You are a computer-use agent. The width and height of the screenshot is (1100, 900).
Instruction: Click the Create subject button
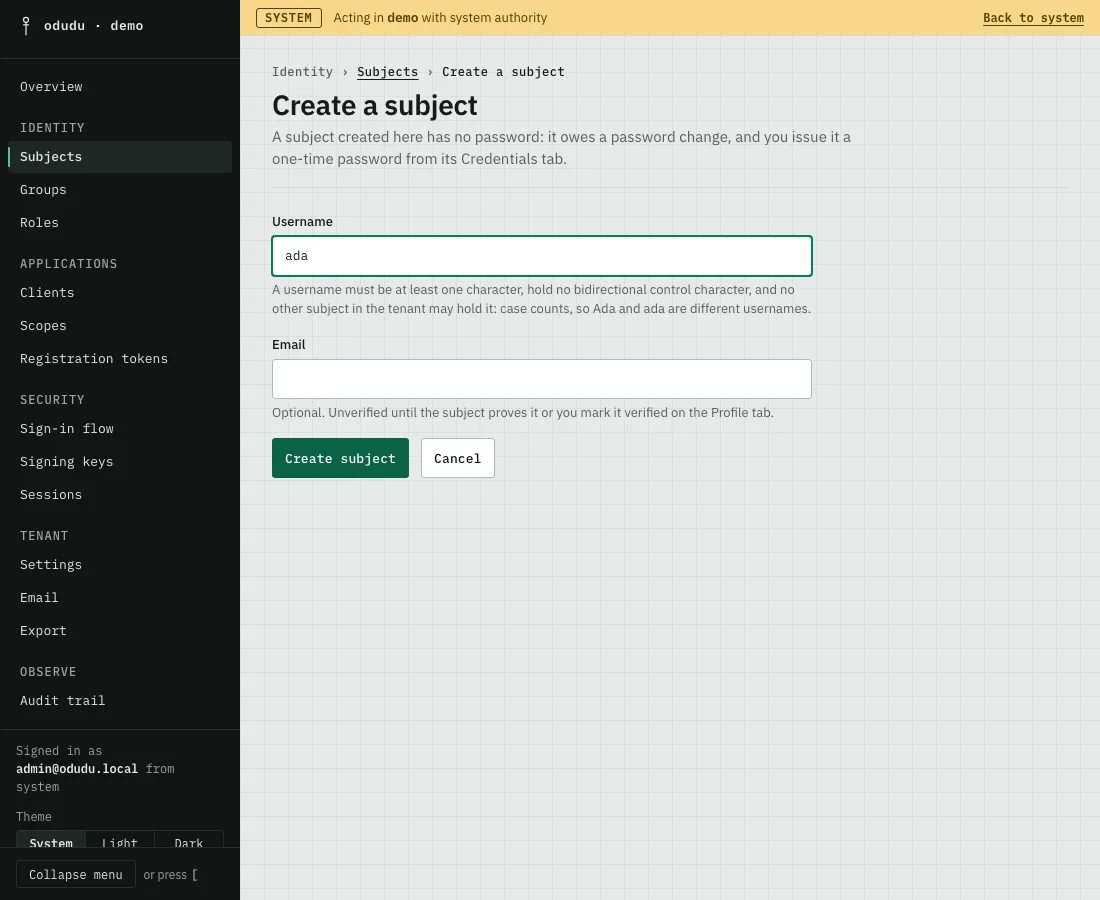(340, 459)
